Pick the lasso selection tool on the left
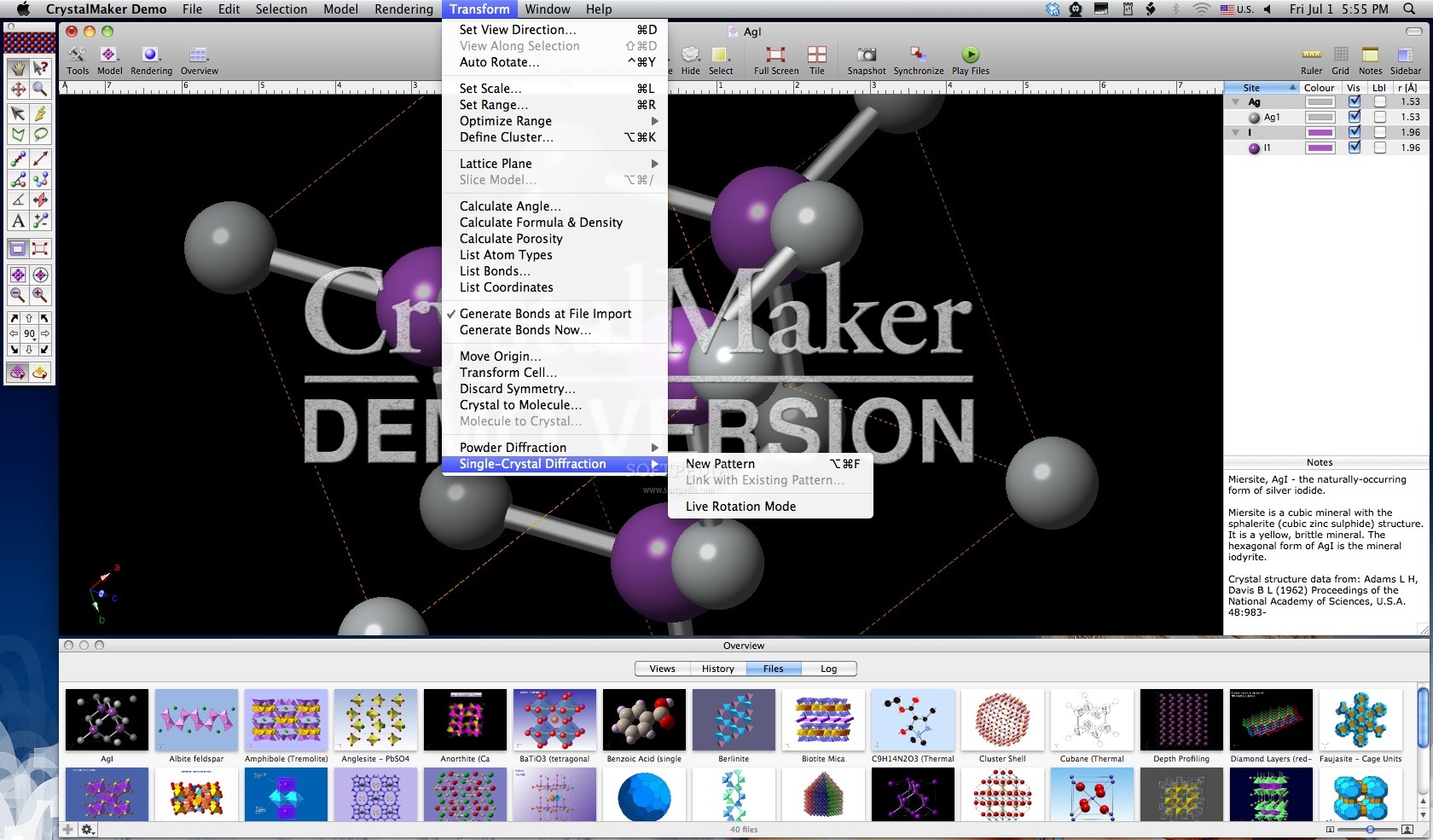Viewport: 1433px width, 840px height. click(41, 133)
